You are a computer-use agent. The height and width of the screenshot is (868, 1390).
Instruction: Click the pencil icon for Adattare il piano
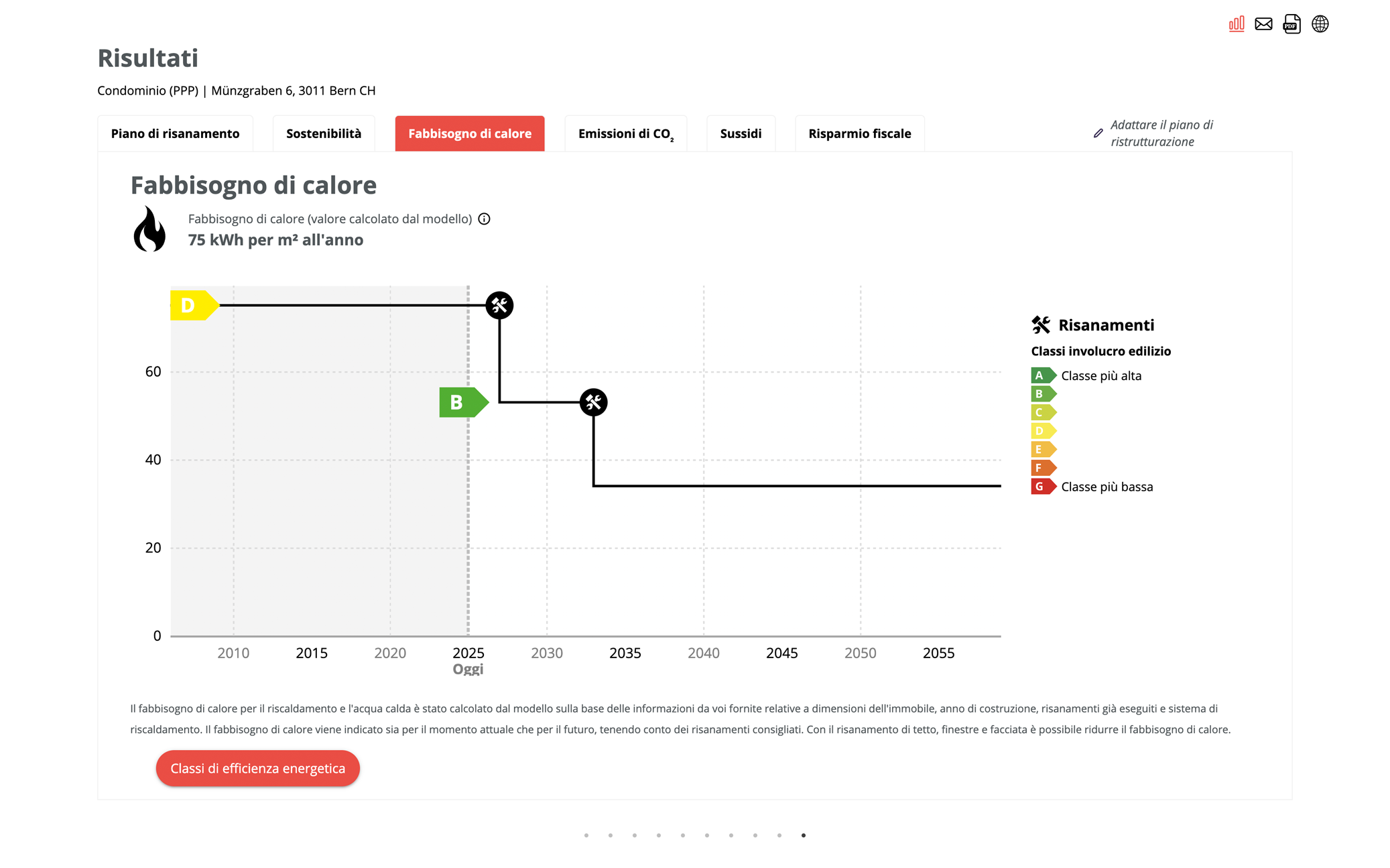pyautogui.click(x=1098, y=133)
